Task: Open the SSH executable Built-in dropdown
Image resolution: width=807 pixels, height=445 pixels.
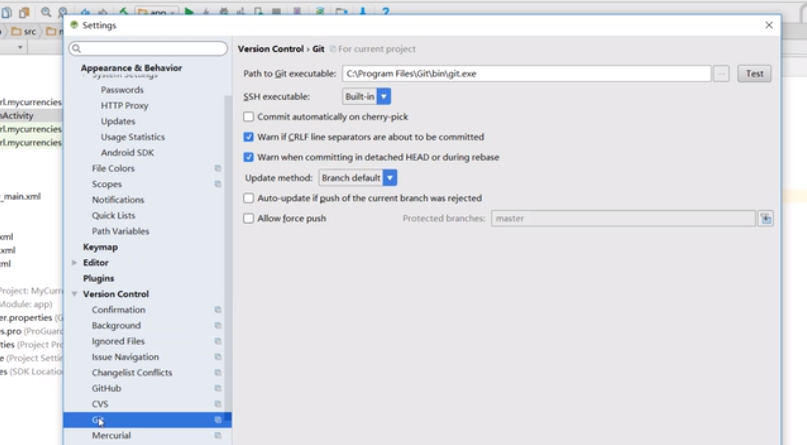Action: (366, 96)
